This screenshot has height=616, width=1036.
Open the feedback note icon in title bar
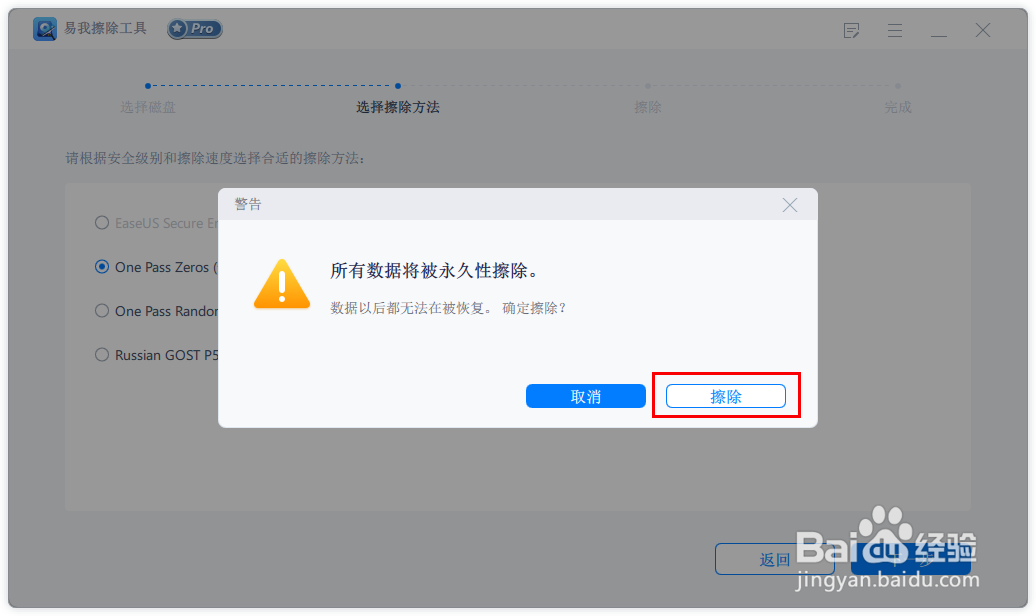pyautogui.click(x=852, y=30)
